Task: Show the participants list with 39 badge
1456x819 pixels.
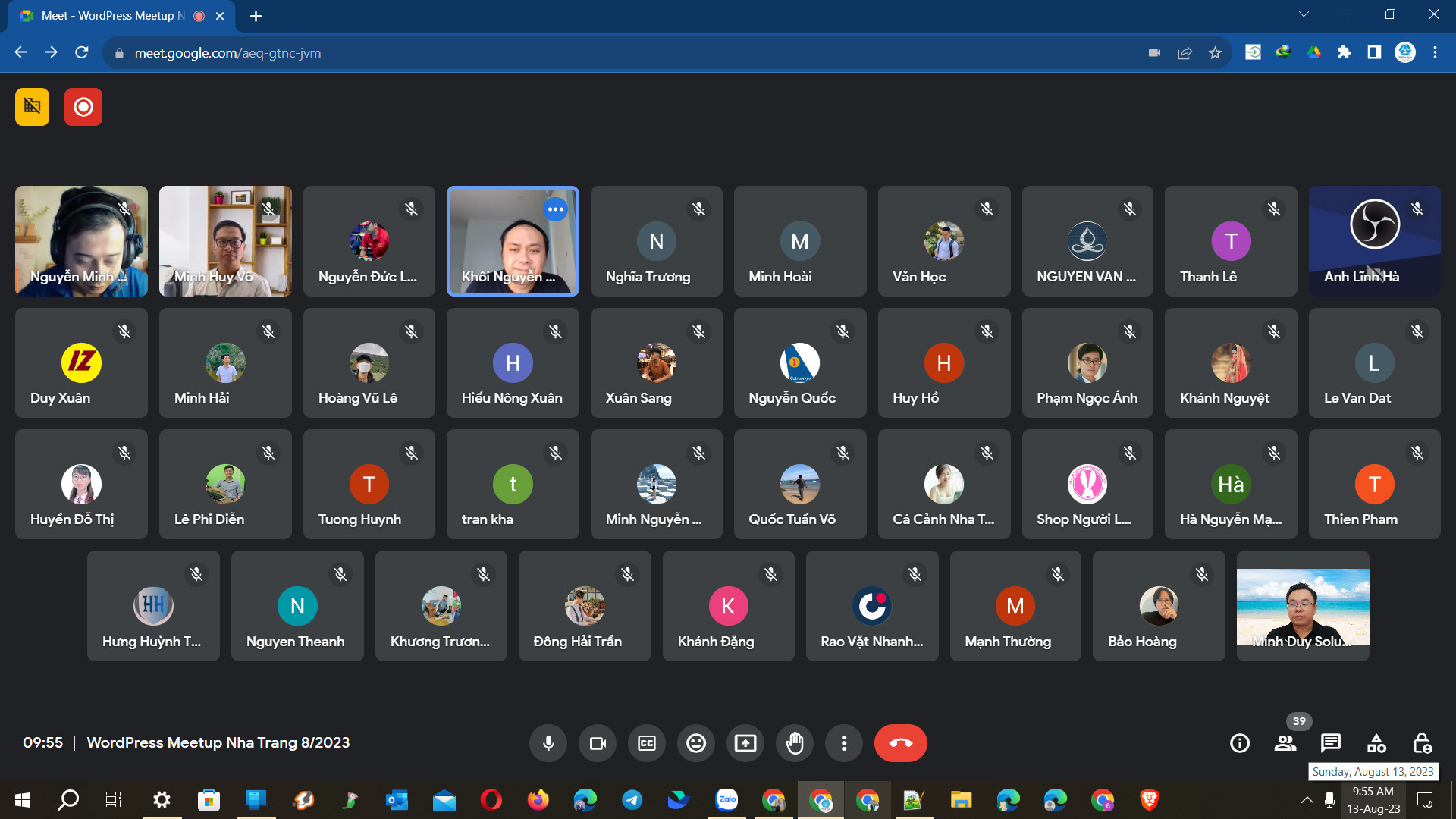Action: (x=1285, y=743)
